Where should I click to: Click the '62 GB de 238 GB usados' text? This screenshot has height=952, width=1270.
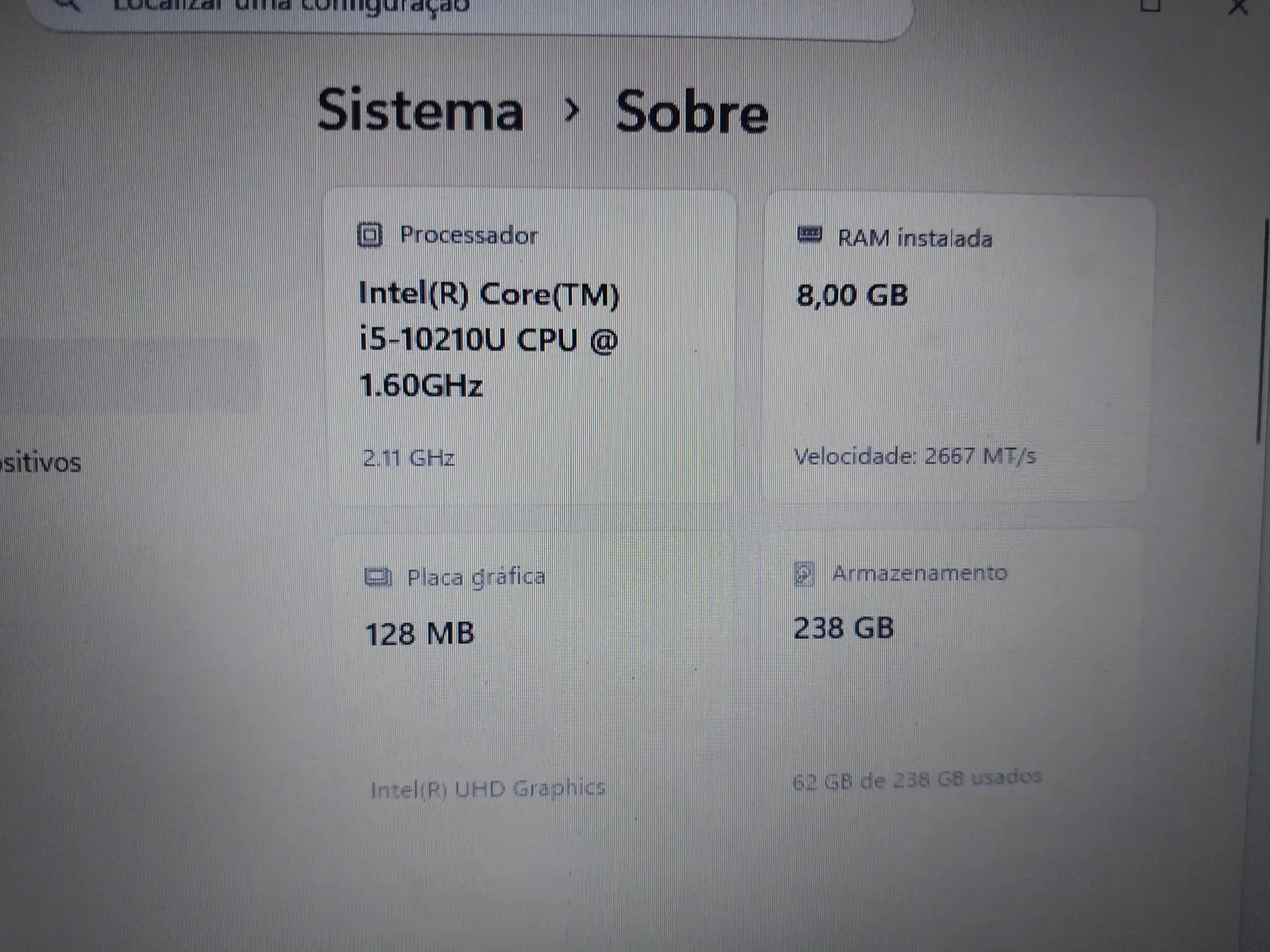click(917, 779)
